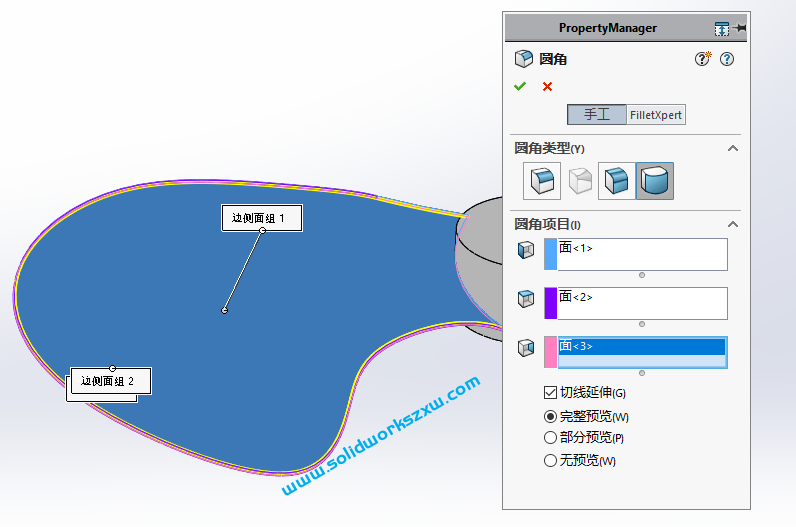Click the highlighted 面<3> selection box
The width and height of the screenshot is (796, 527).
(x=642, y=352)
